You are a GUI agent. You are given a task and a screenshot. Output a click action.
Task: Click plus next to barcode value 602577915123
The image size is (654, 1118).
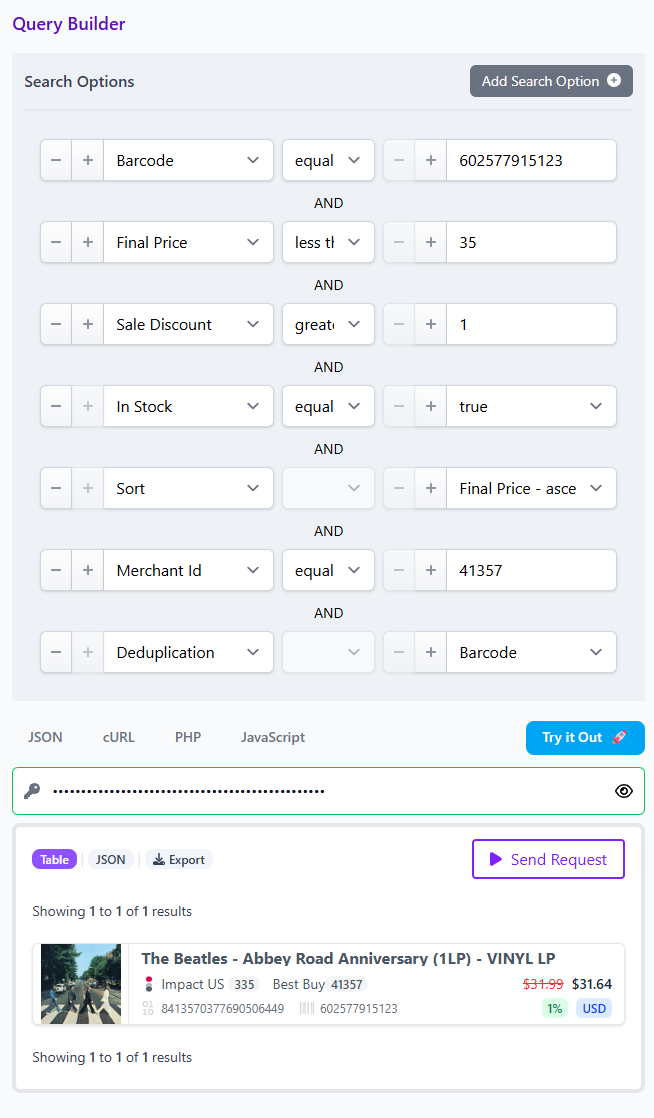[x=431, y=160]
